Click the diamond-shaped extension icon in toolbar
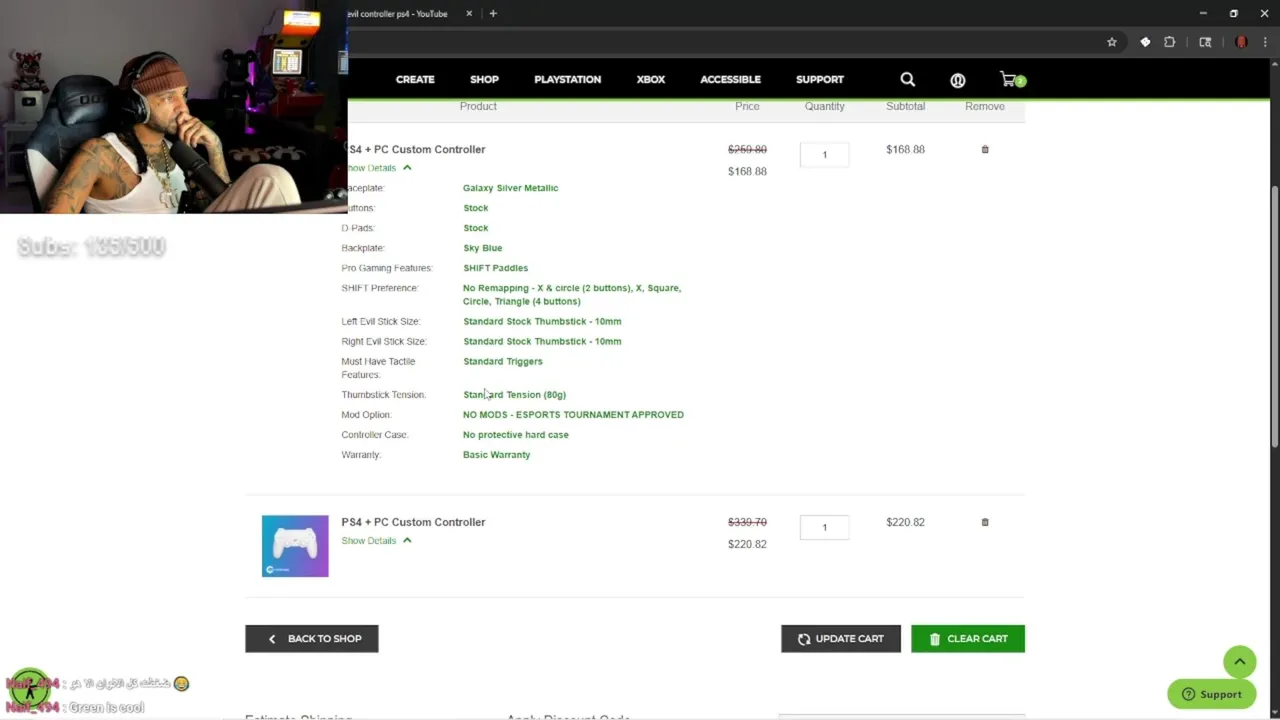The height and width of the screenshot is (720, 1280). click(1145, 42)
